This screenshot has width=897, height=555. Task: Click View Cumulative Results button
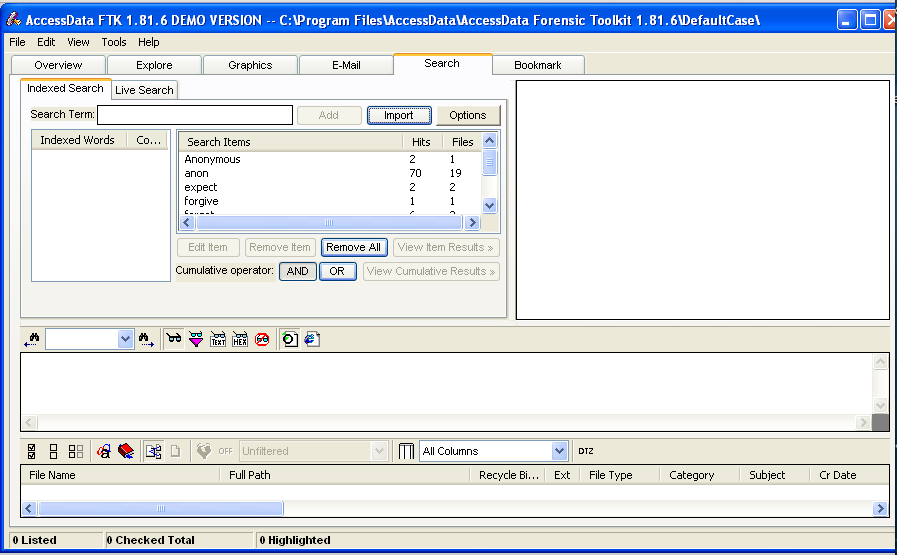click(x=431, y=271)
